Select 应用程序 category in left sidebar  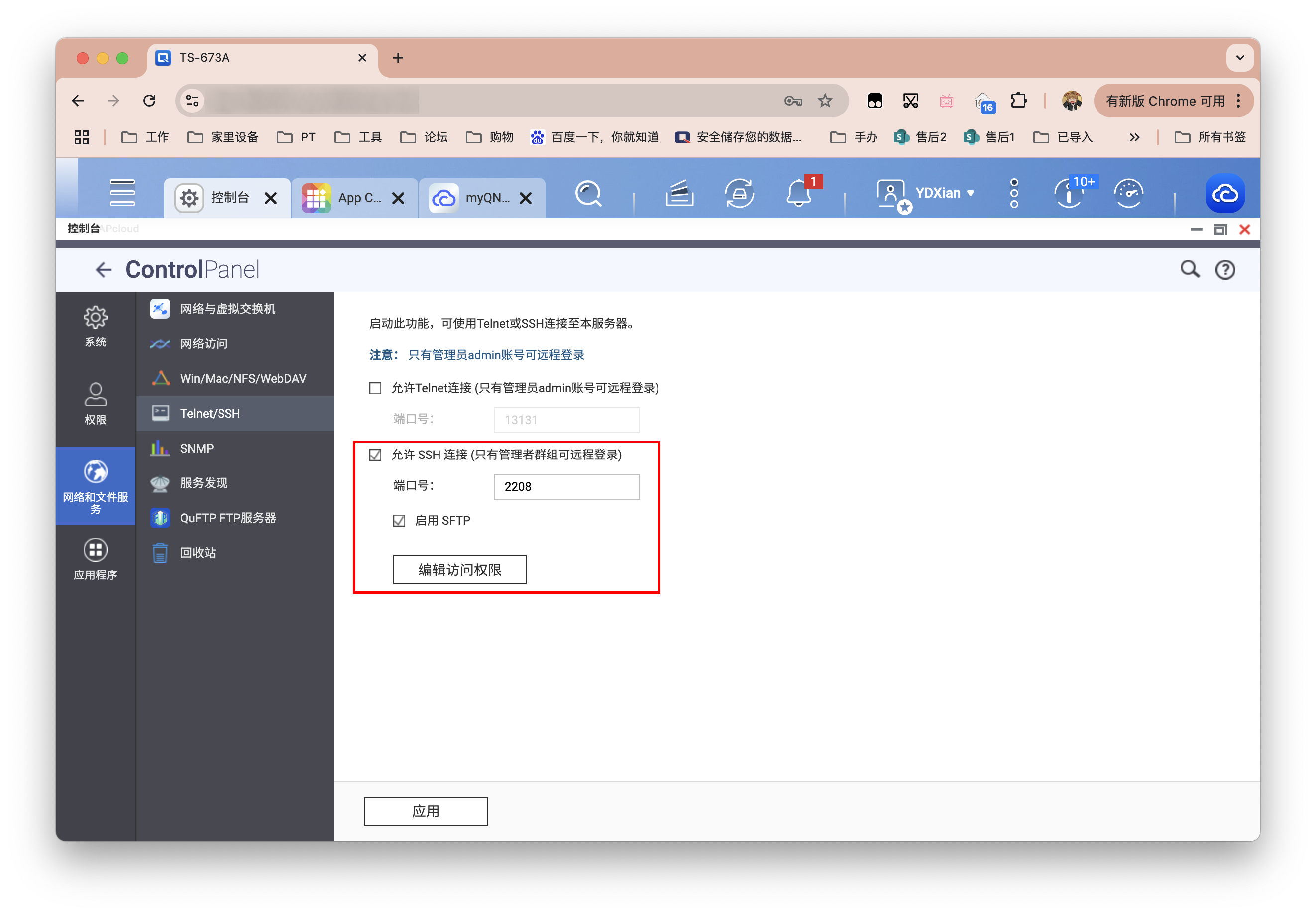(95, 560)
